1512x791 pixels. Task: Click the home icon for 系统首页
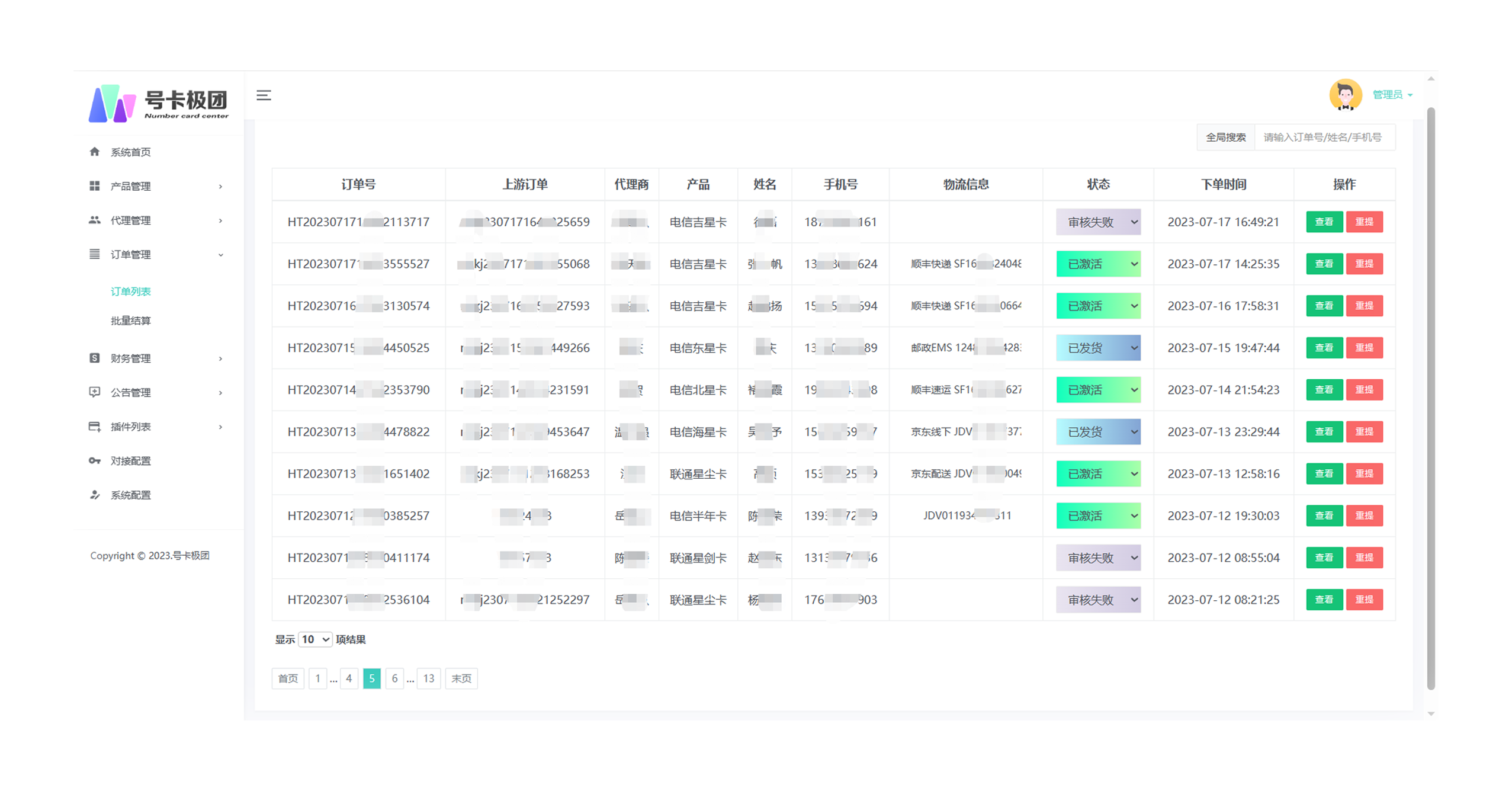pyautogui.click(x=95, y=152)
